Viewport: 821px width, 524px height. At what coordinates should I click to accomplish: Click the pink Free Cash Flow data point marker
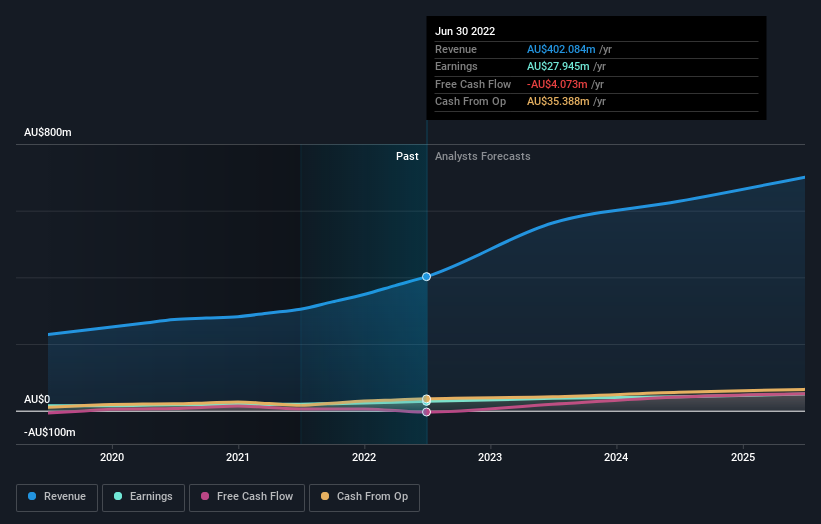click(x=427, y=412)
